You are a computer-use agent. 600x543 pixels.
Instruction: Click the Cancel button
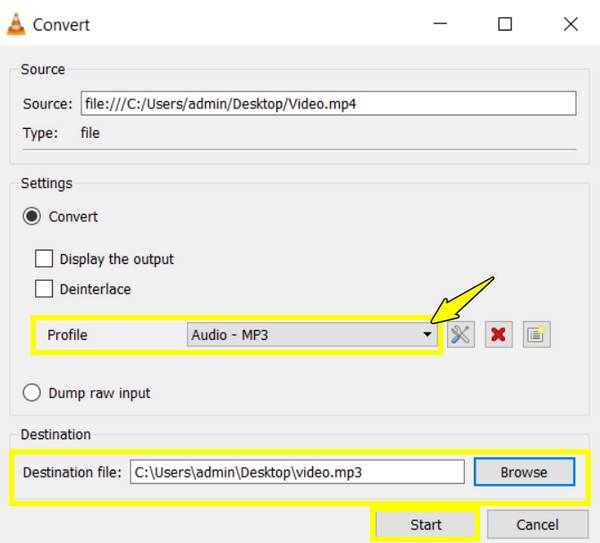[x=537, y=524]
